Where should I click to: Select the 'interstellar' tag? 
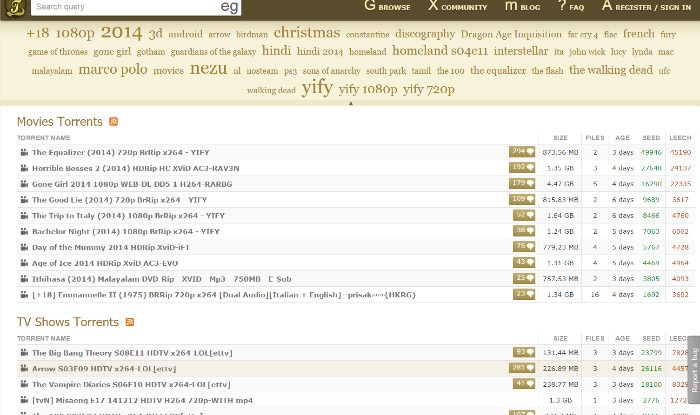pyautogui.click(x=521, y=51)
